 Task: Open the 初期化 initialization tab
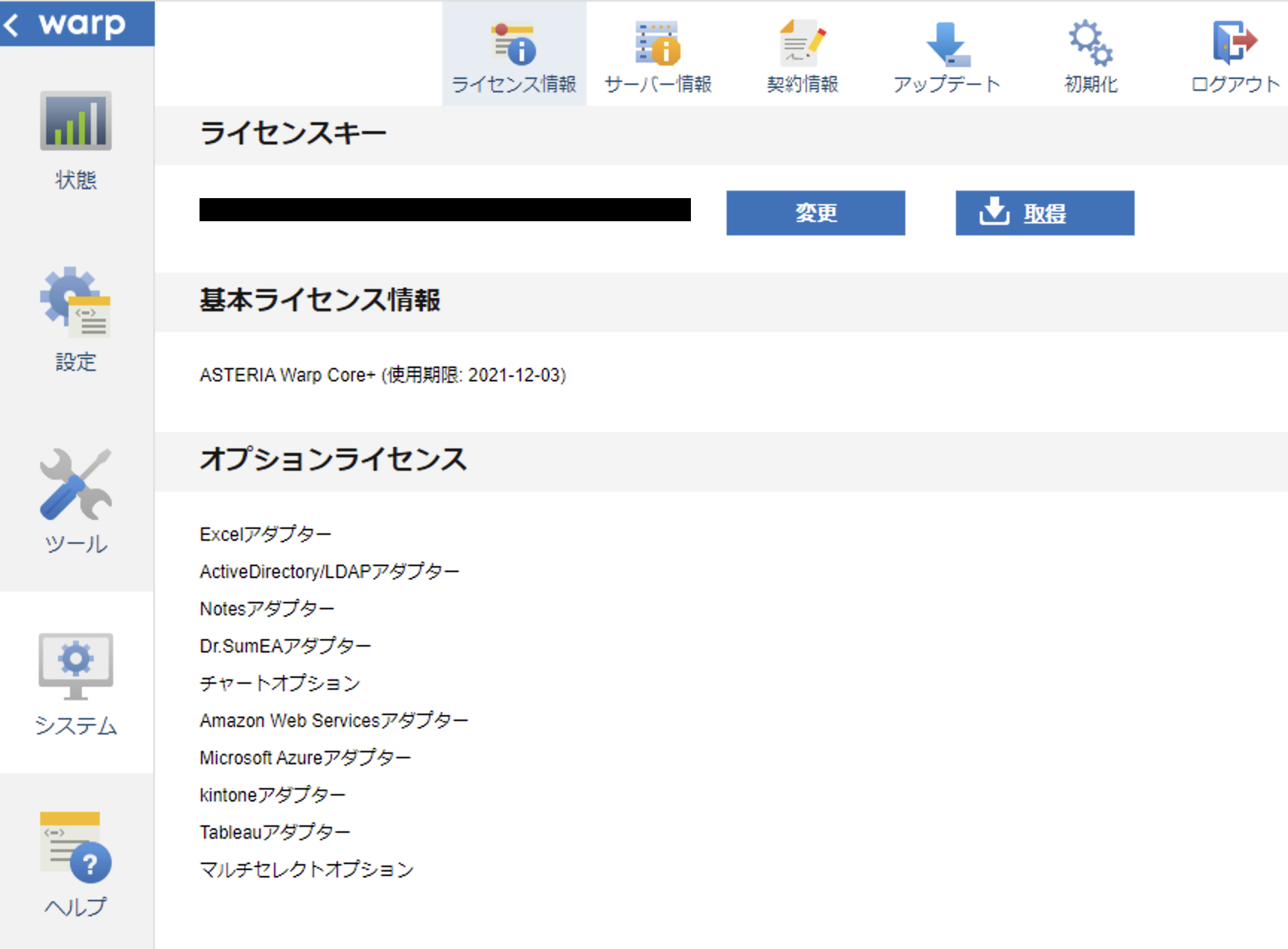[1091, 57]
